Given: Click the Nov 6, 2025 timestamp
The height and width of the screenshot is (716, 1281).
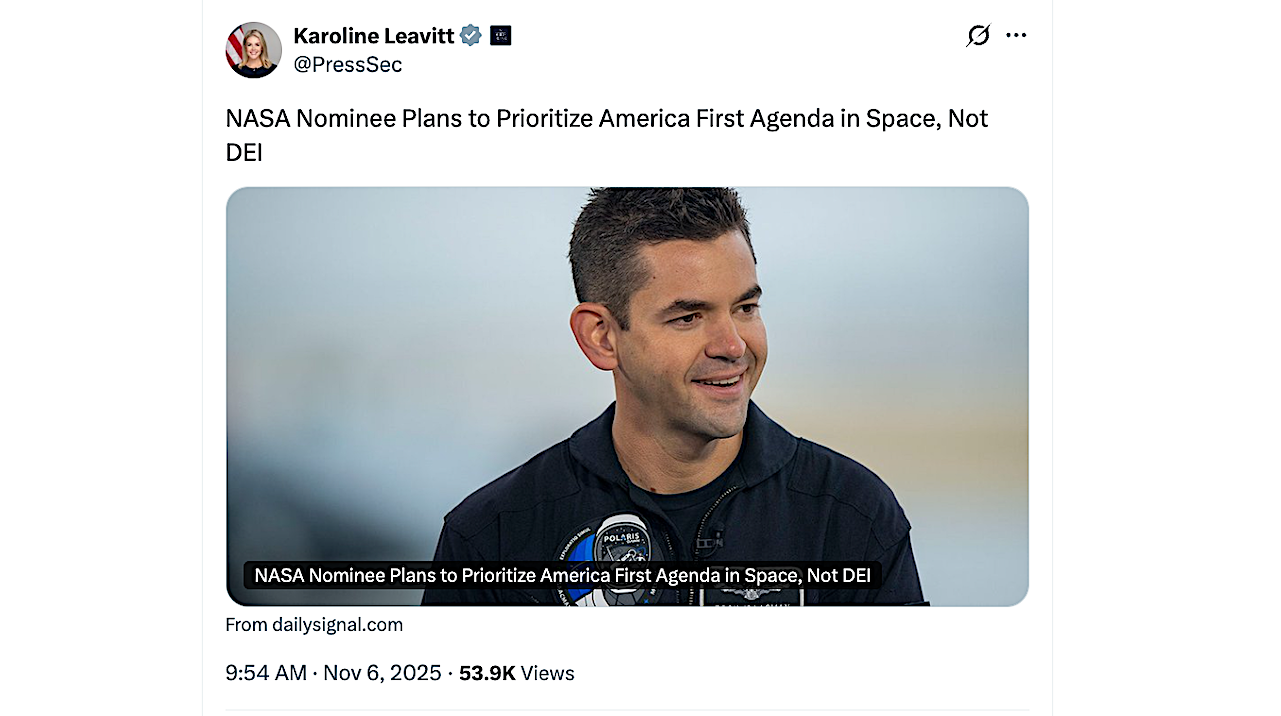Looking at the screenshot, I should coord(382,673).
